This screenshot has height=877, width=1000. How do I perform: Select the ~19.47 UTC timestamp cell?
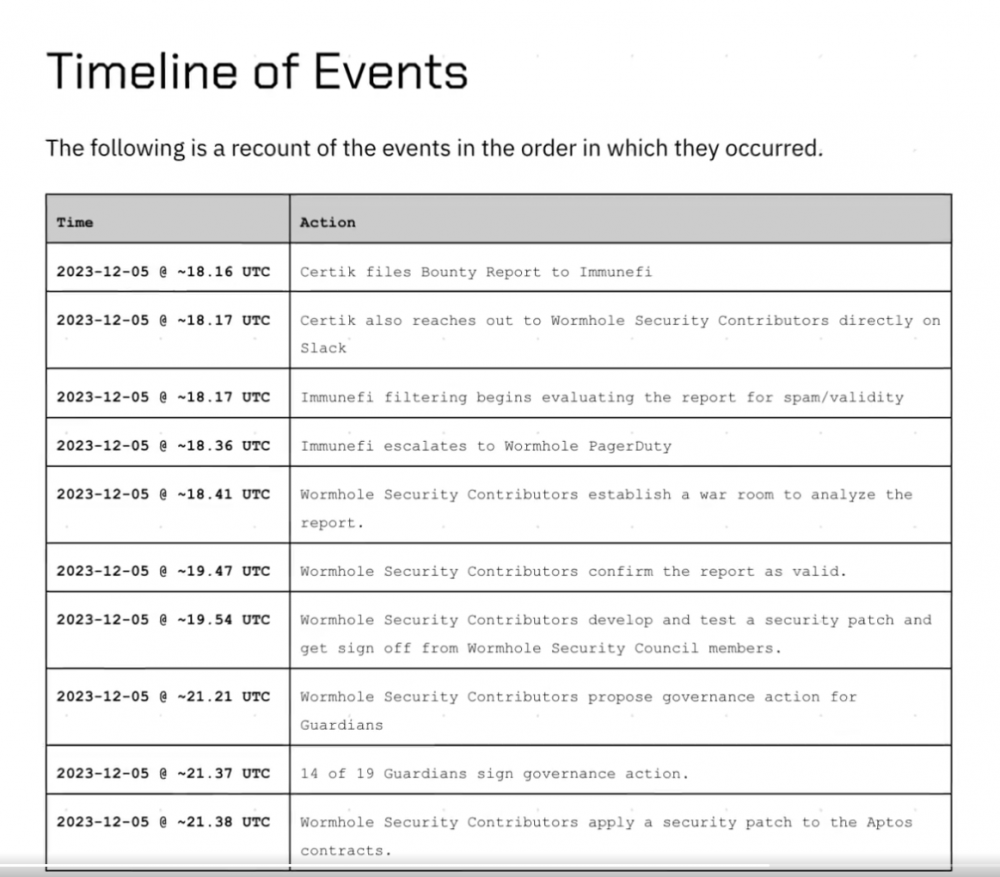coord(168,568)
